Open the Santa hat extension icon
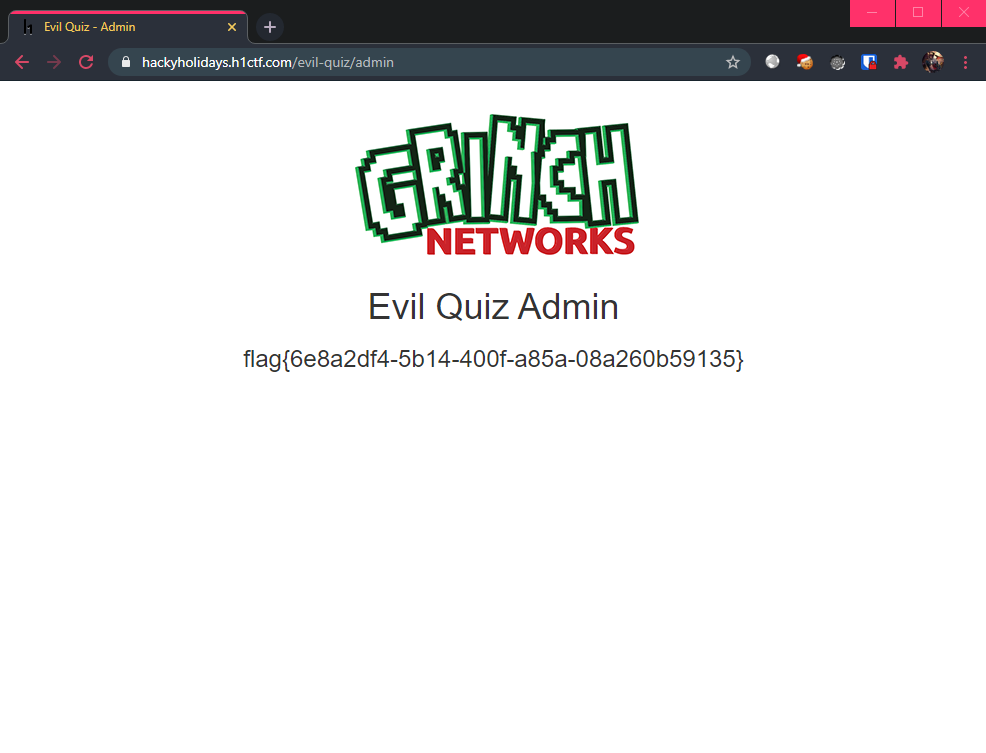The width and height of the screenshot is (986, 753). point(804,62)
